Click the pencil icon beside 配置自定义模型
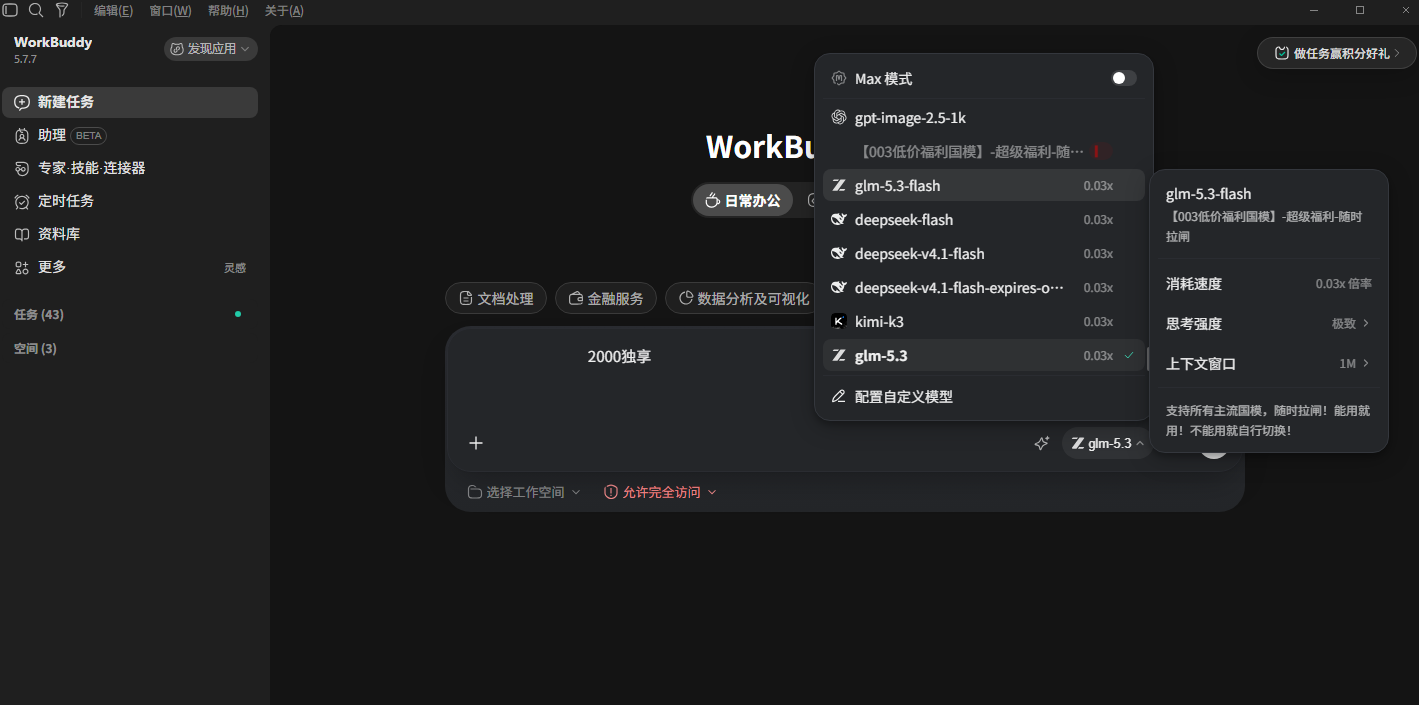Viewport: 1419px width, 705px height. point(839,397)
